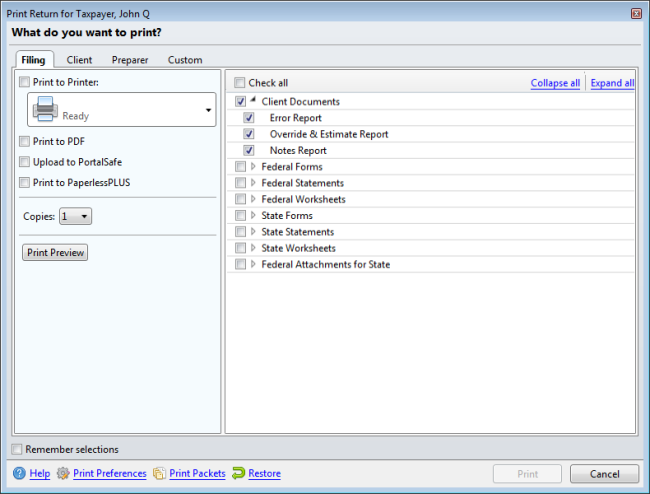
Task: Click the Print Preferences gear icon
Action: (x=63, y=473)
